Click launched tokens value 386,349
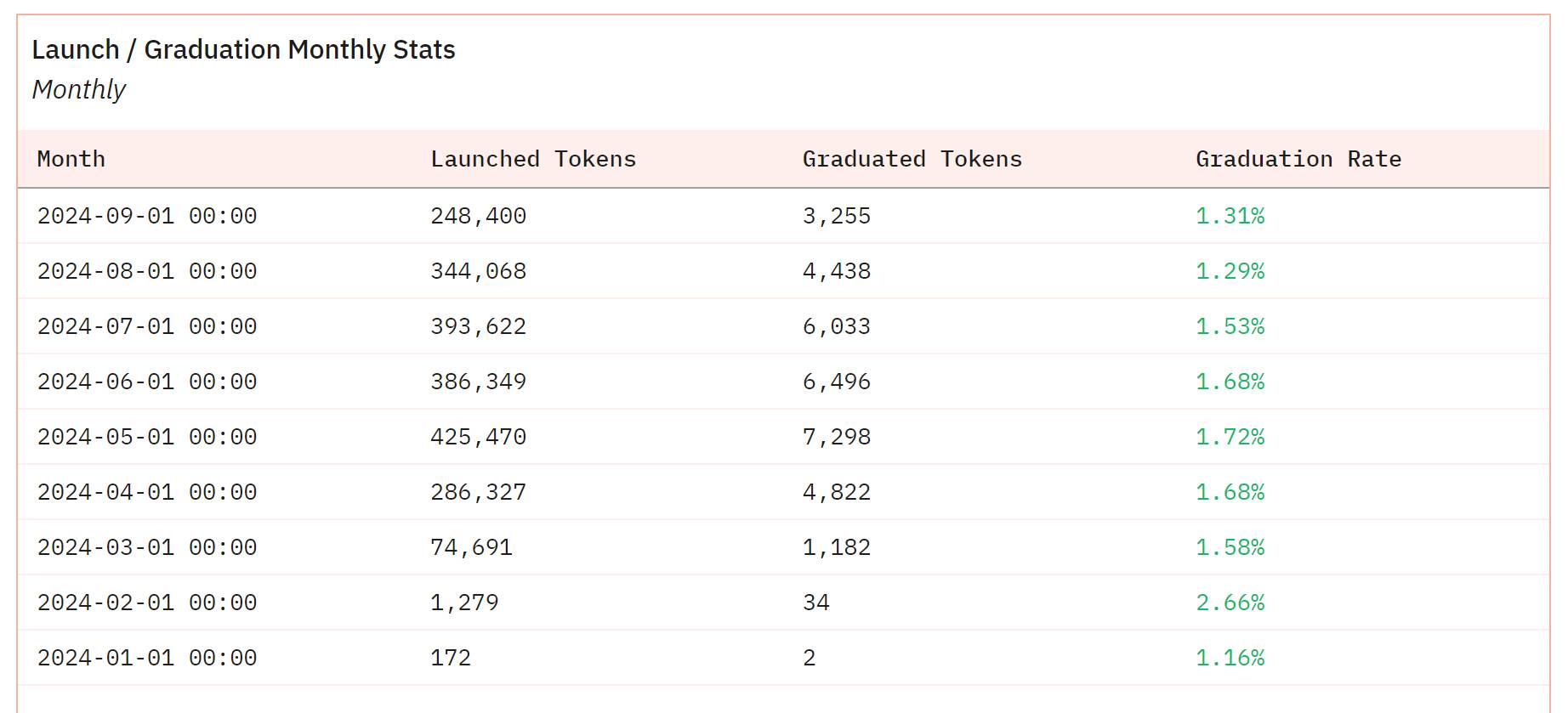This screenshot has height=713, width=1568. tap(479, 382)
